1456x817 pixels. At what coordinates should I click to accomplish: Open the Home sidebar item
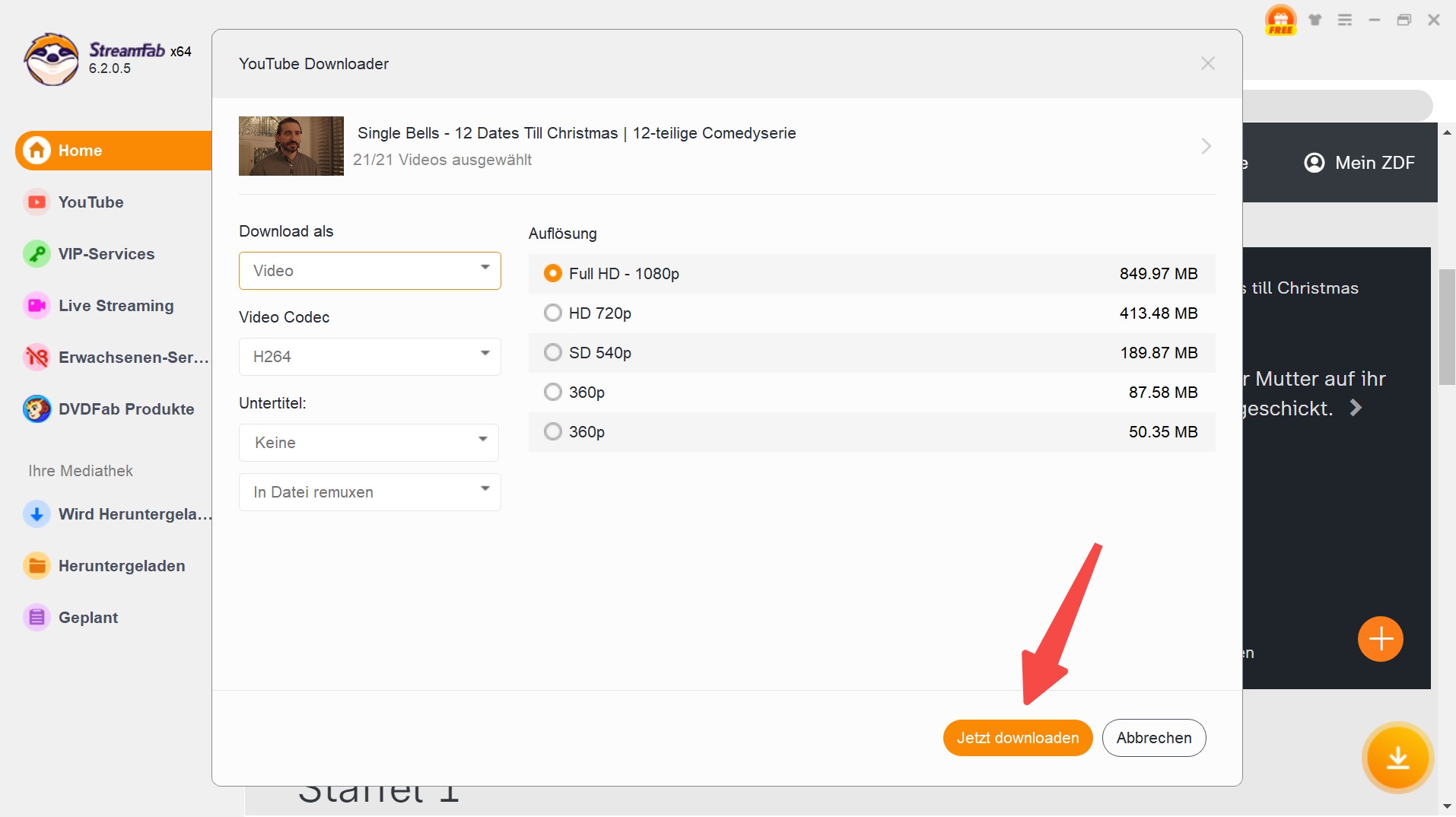113,151
